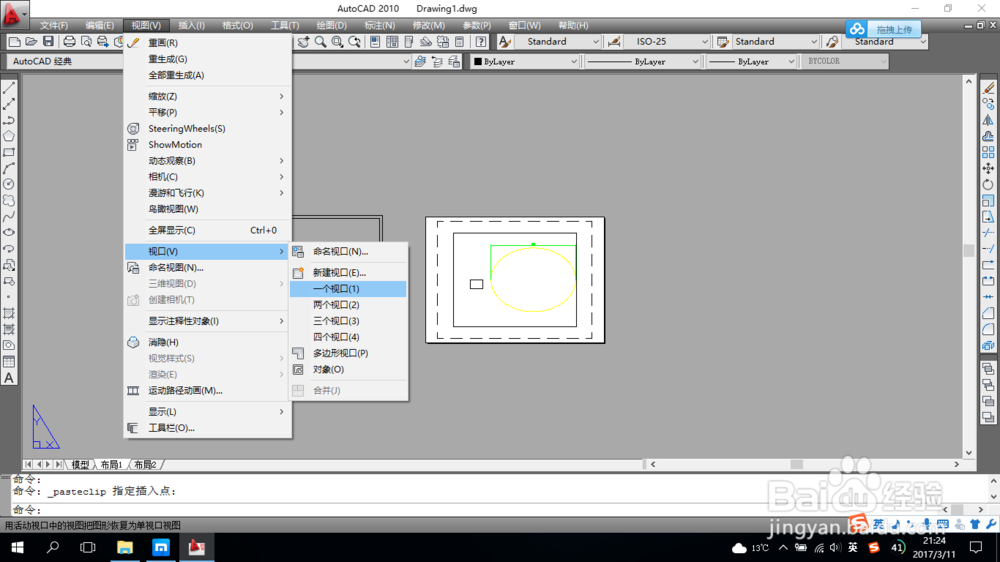Expand the 缩放(Z) submenu

pyautogui.click(x=208, y=96)
